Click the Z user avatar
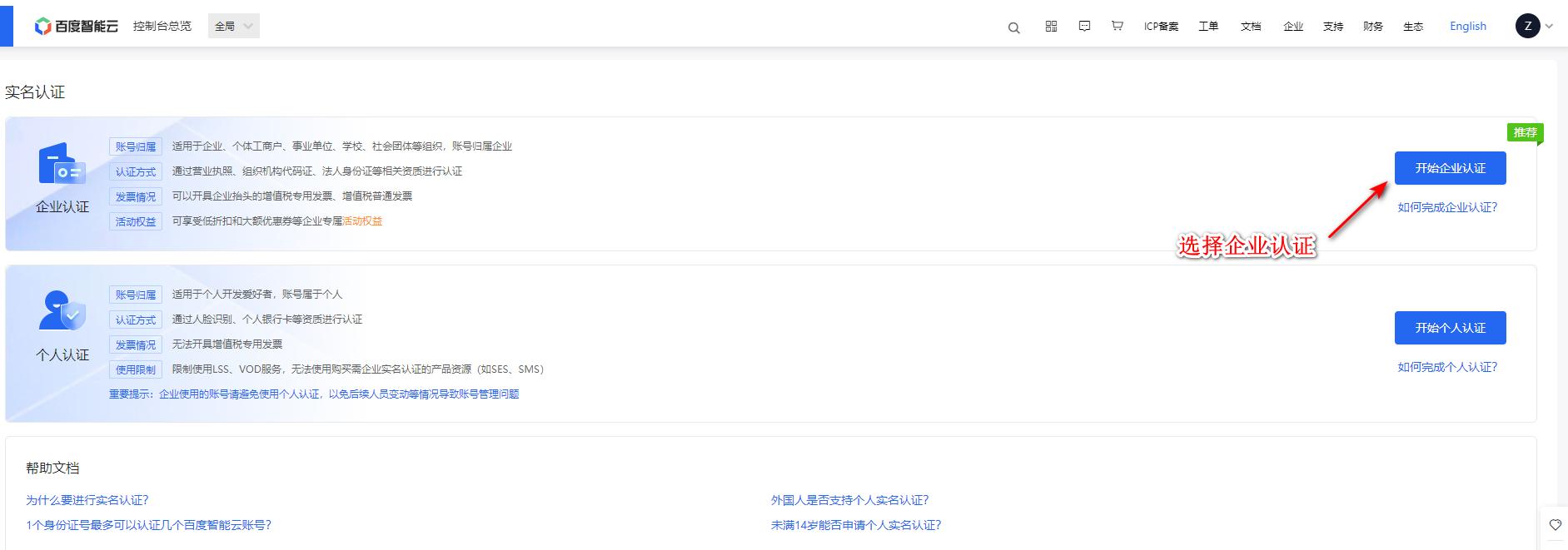Screen dimensions: 1568x550 tap(1527, 27)
